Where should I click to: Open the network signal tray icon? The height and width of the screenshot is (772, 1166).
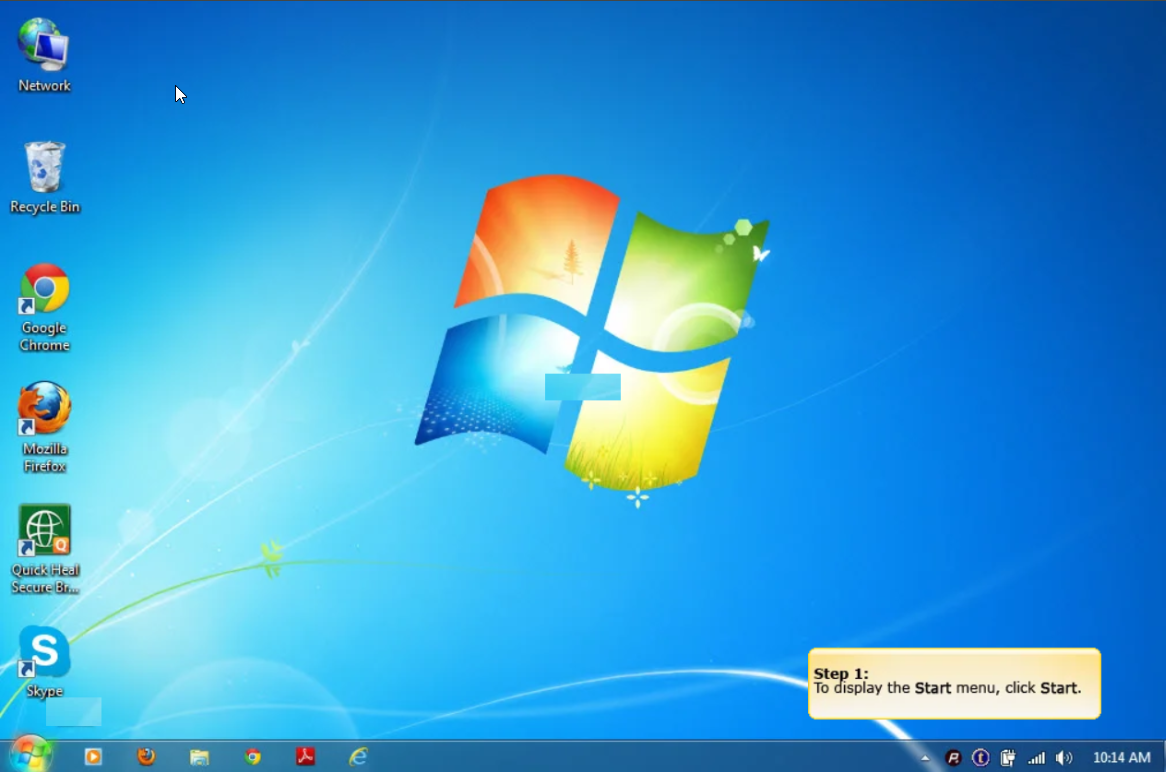[1037, 758]
